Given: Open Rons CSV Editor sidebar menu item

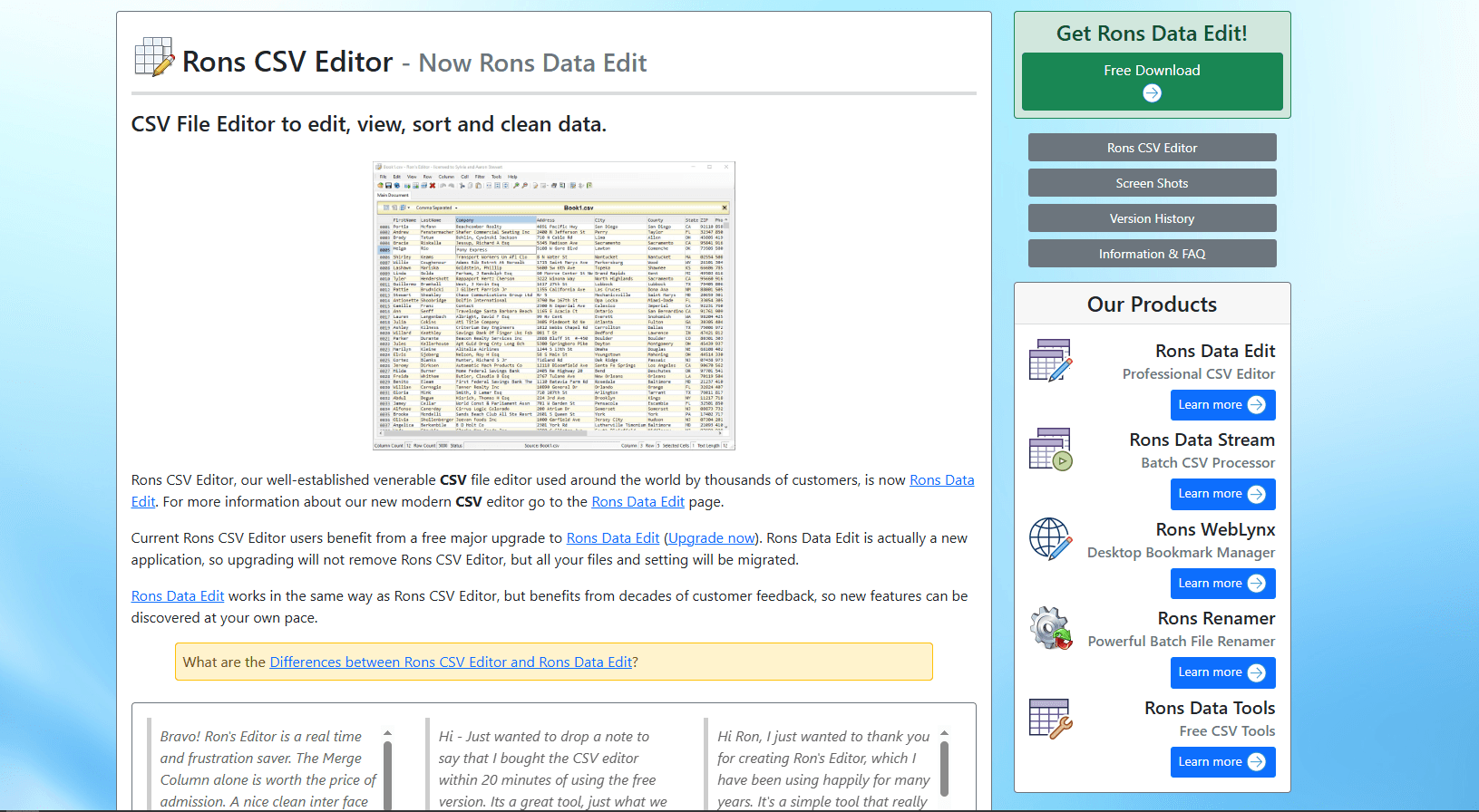Looking at the screenshot, I should click(x=1152, y=148).
